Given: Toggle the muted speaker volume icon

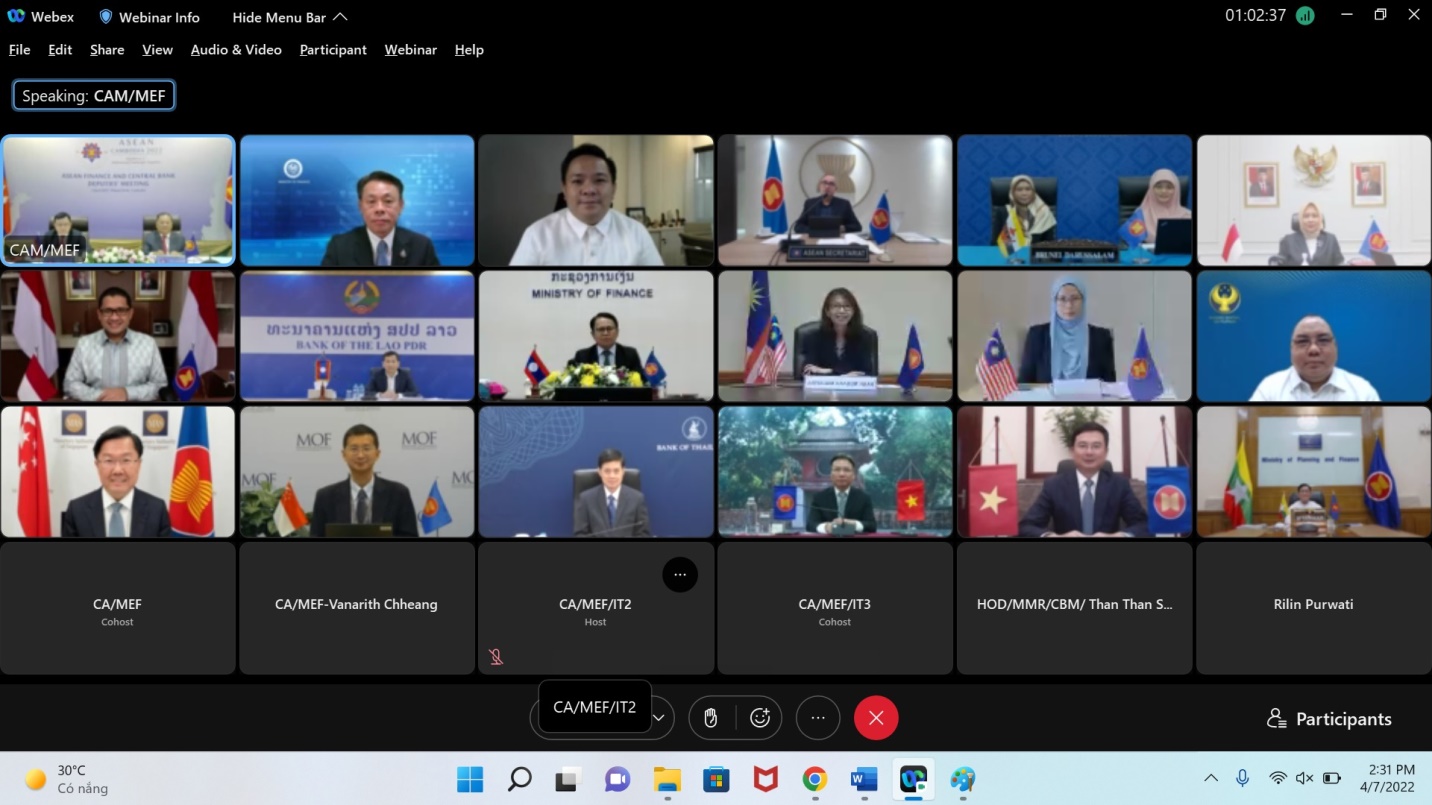Looking at the screenshot, I should pos(1304,778).
